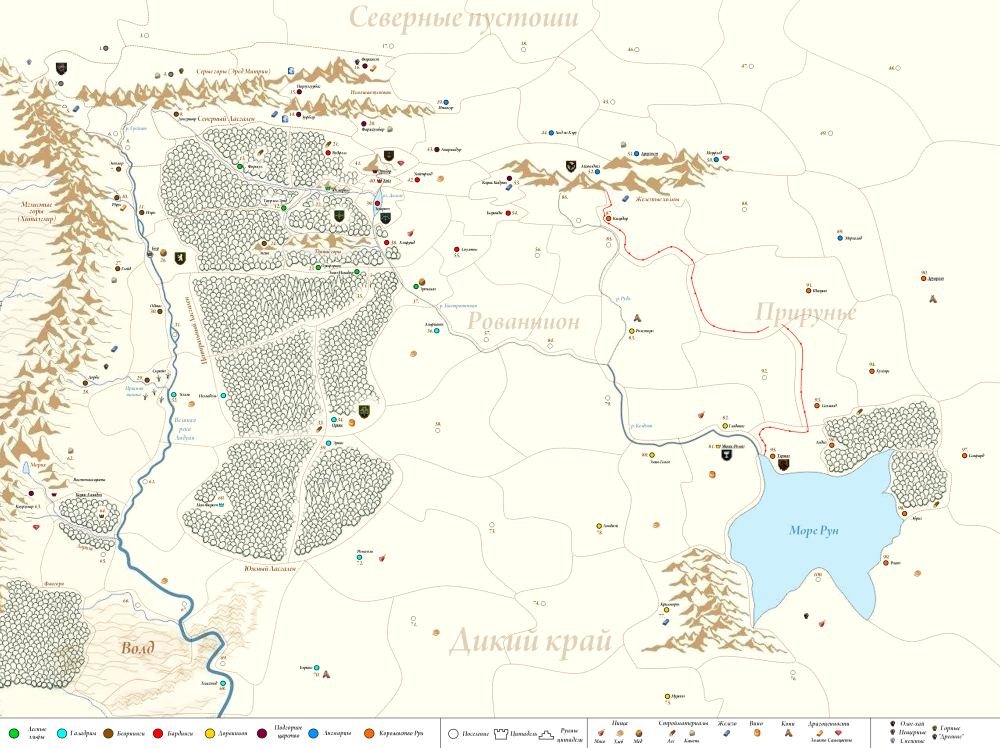Click the "Море Рун" lake label
This screenshot has height=748, width=1000.
814,530
